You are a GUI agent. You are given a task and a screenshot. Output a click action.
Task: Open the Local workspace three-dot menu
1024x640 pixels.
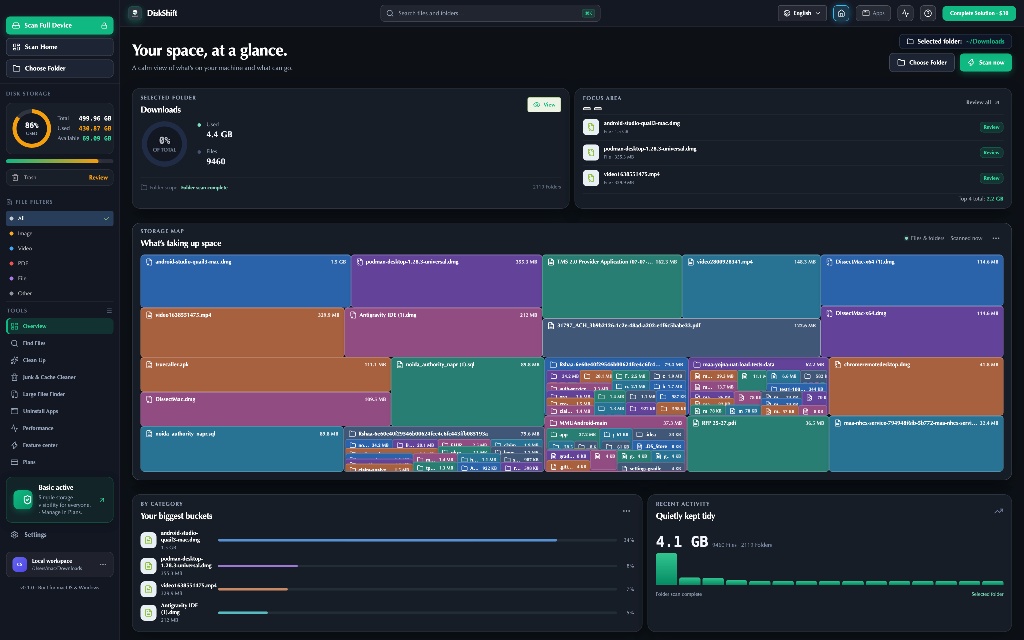(103, 564)
